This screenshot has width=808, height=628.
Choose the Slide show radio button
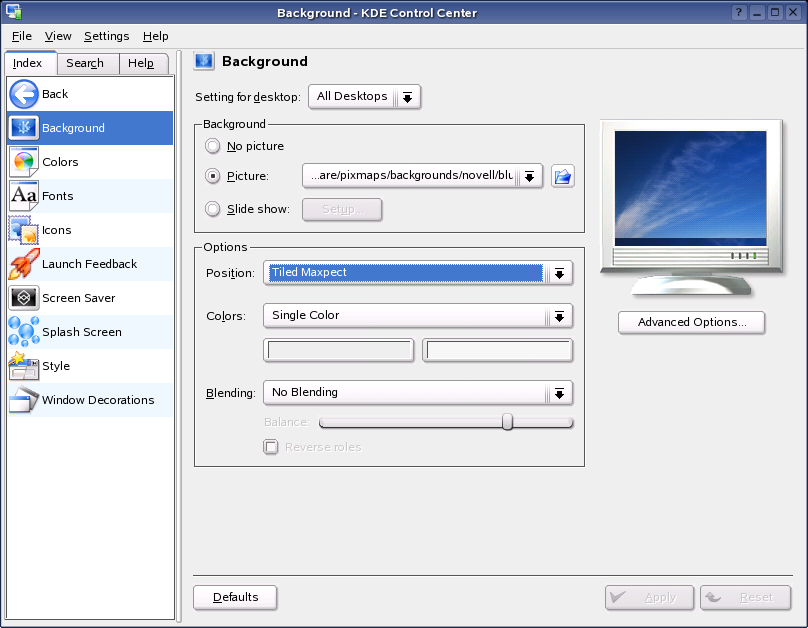tap(212, 209)
